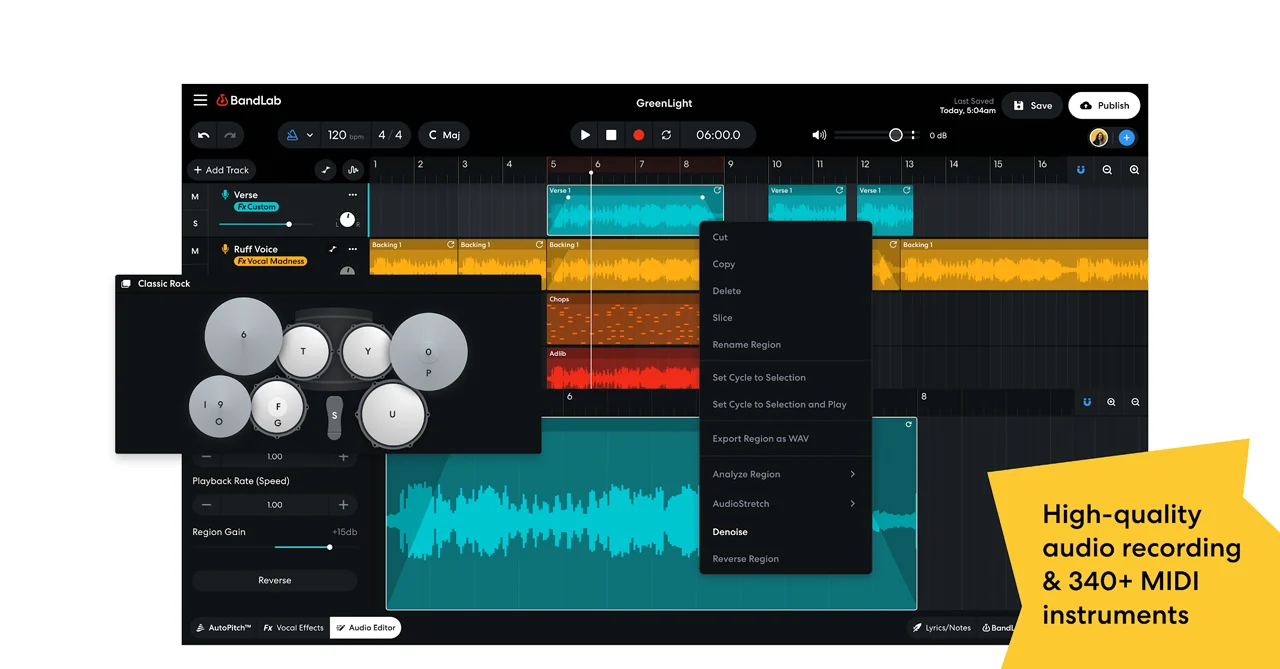
Task: Click the Verse track microphone icon
Action: click(x=225, y=195)
